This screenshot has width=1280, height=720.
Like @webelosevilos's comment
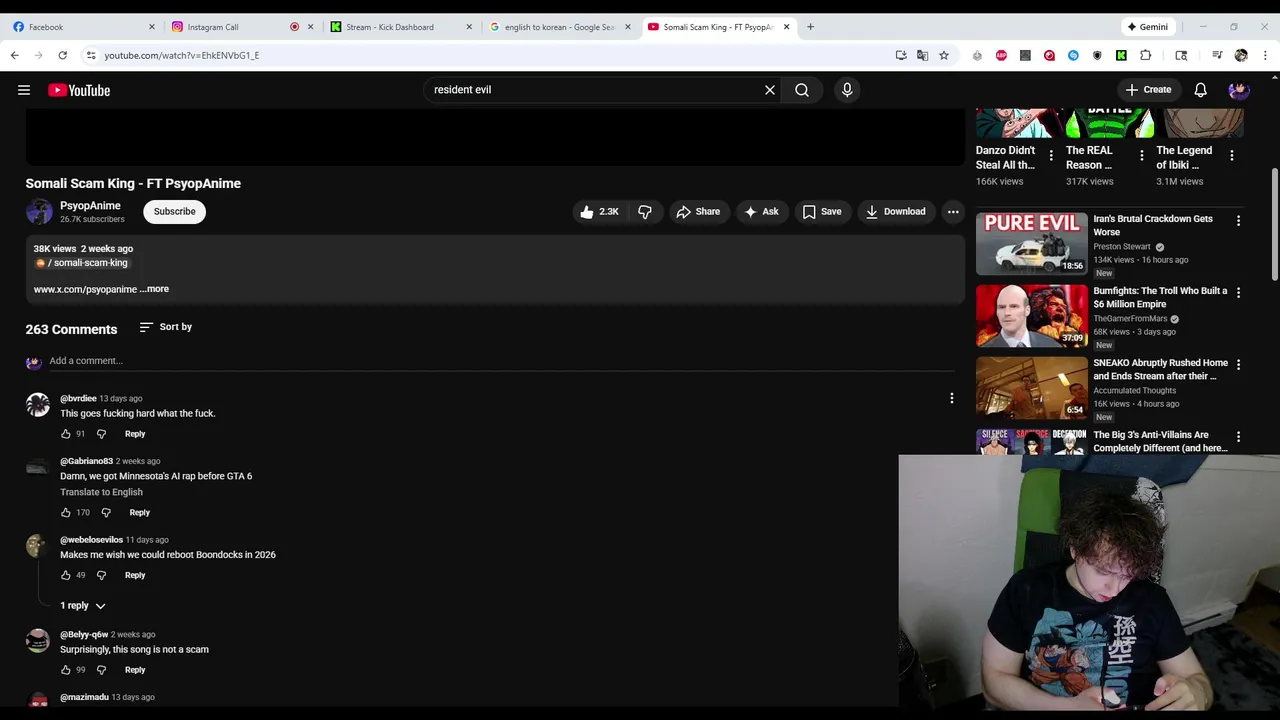point(66,575)
